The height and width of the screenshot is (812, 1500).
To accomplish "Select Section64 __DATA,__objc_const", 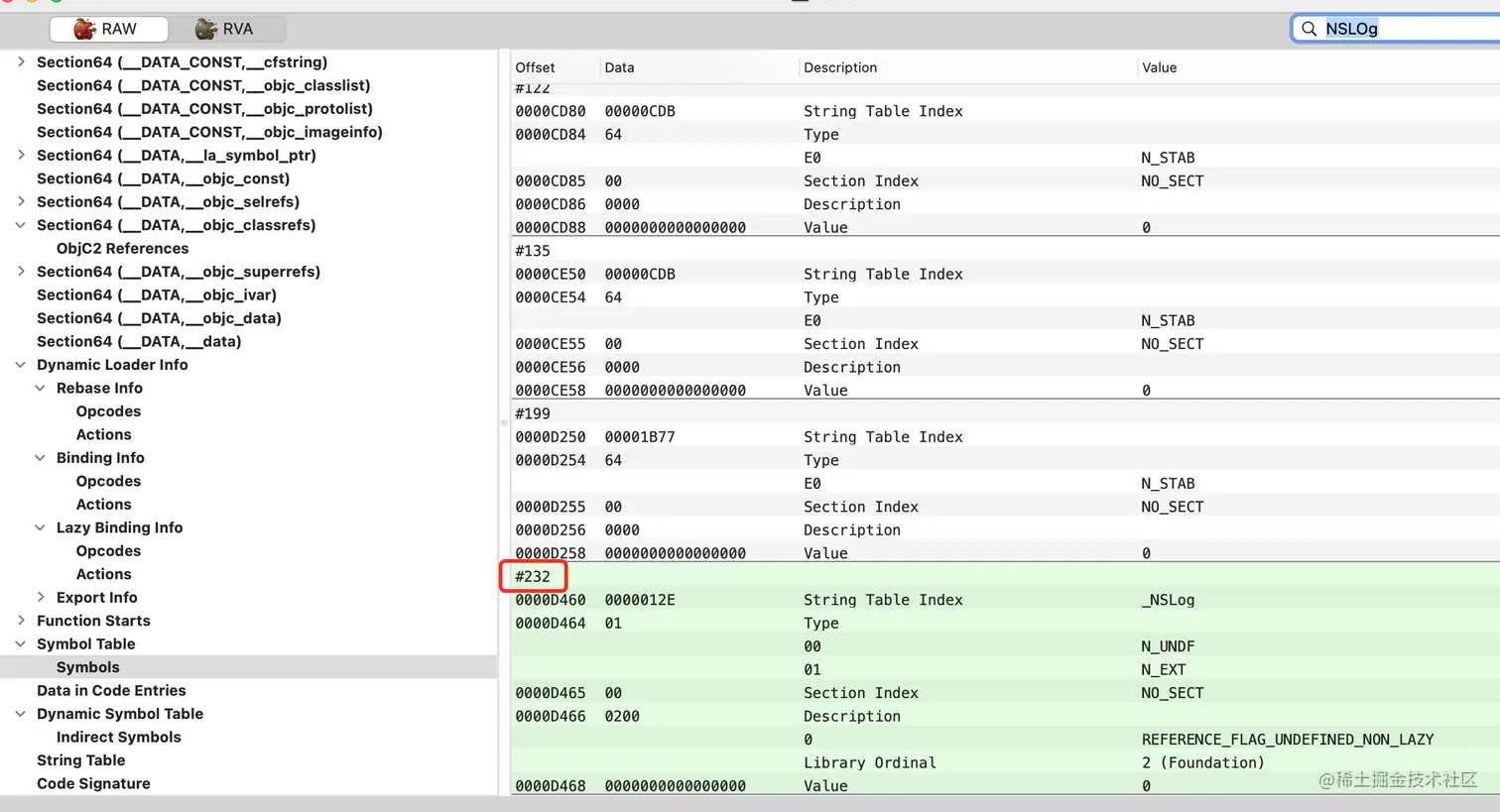I will [x=163, y=178].
